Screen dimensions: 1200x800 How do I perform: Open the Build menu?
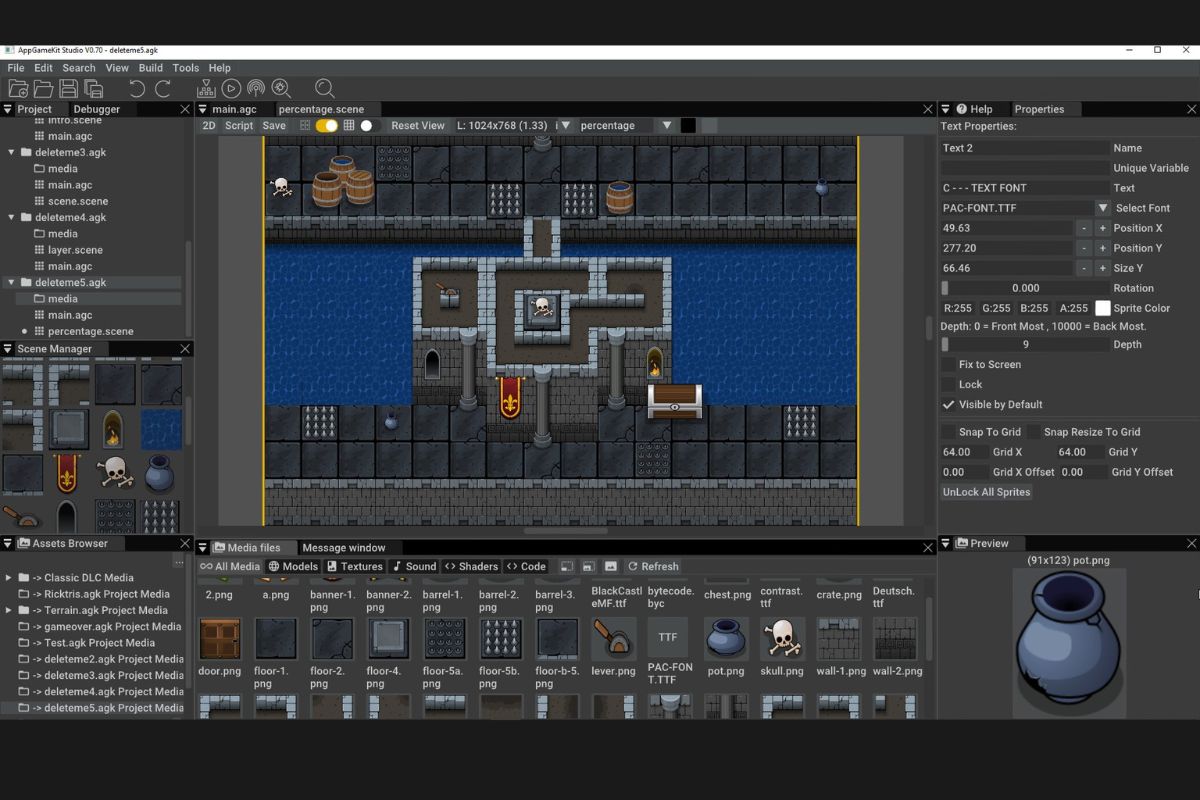coord(150,67)
